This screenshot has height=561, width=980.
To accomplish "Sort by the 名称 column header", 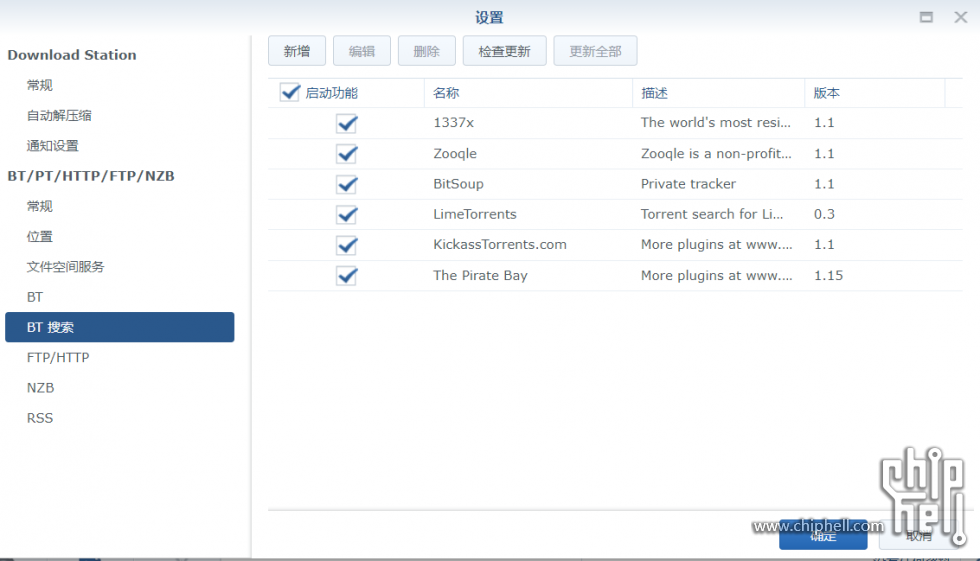I will (528, 93).
